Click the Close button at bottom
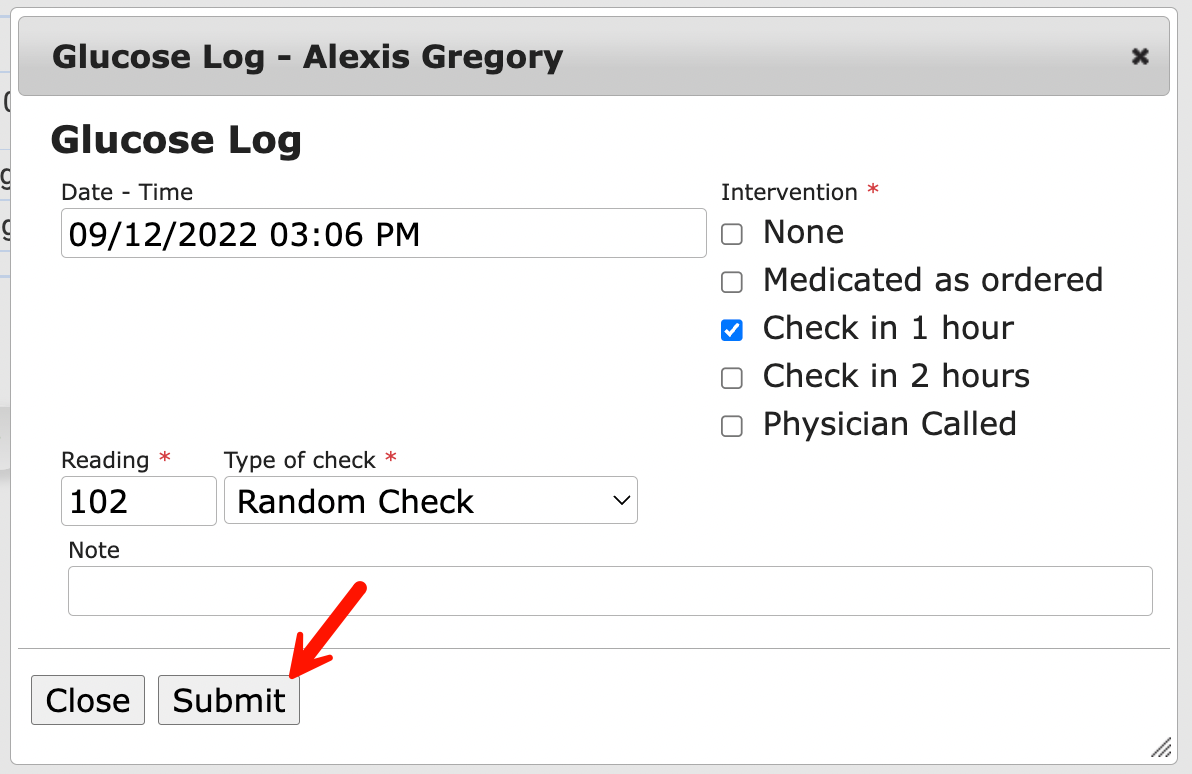This screenshot has width=1192, height=774. coord(88,700)
